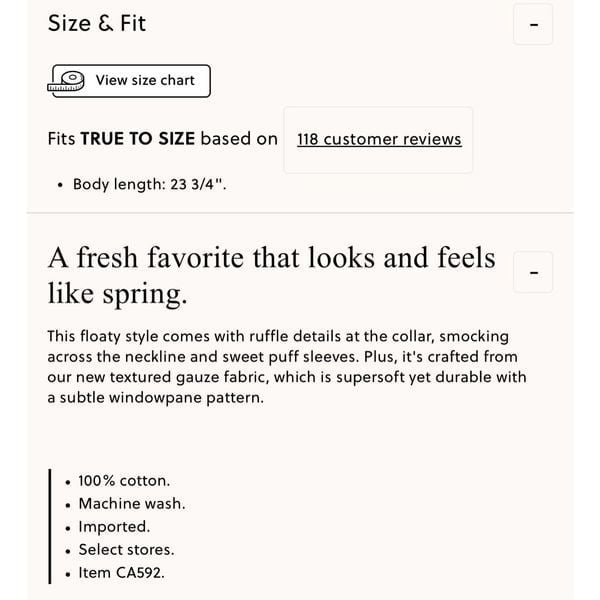Image resolution: width=600 pixels, height=600 pixels.
Task: Click the 'A fresh favorite' headline text
Action: click(x=271, y=276)
